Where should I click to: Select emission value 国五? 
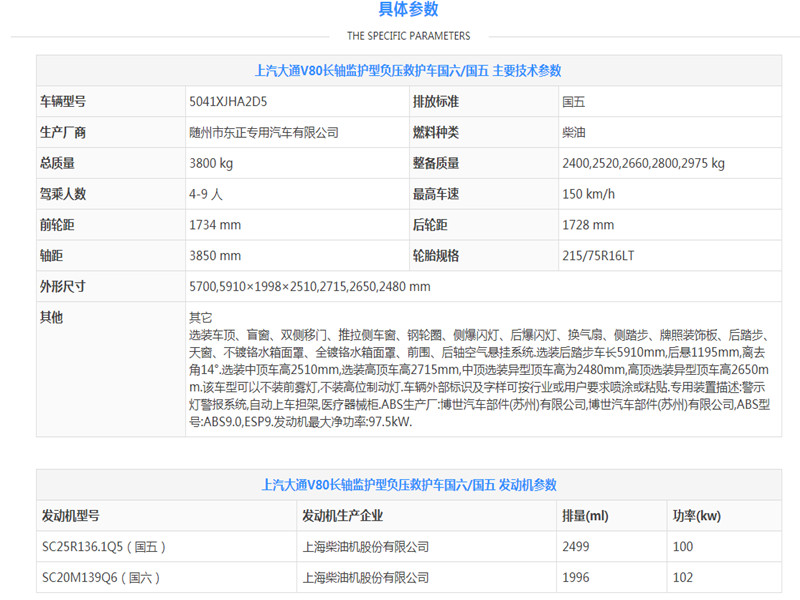573,102
